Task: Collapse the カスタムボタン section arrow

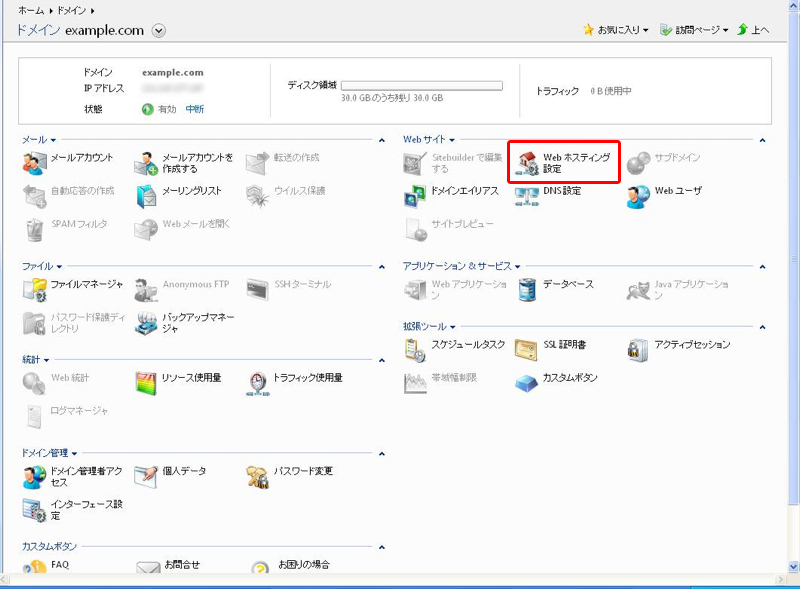Action: [382, 547]
